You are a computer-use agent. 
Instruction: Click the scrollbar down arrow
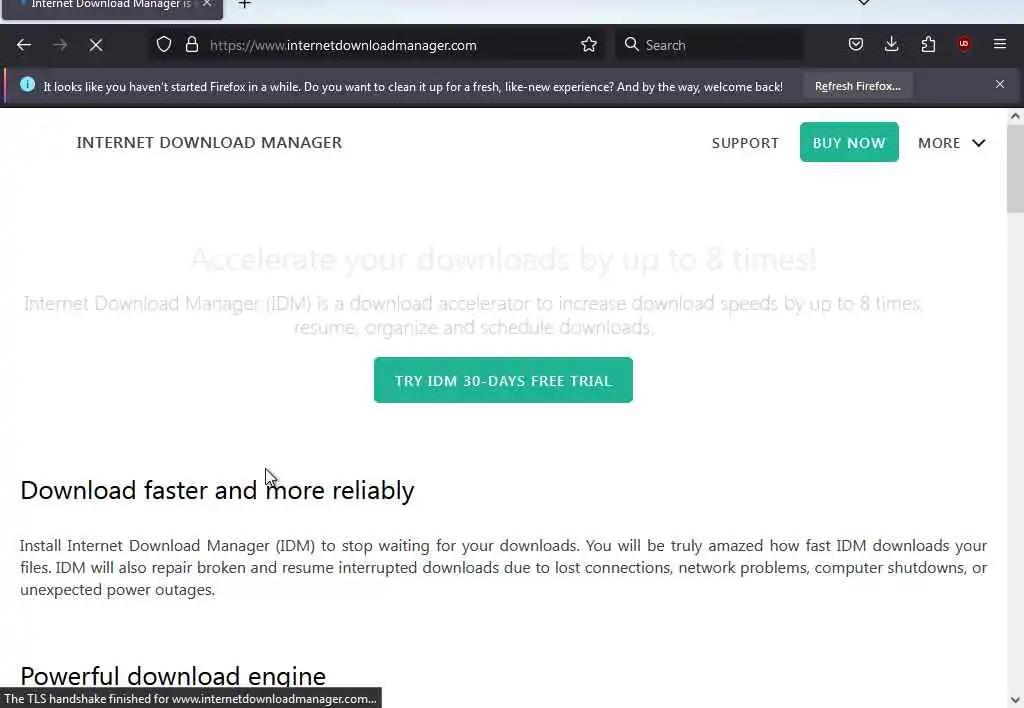click(x=1015, y=700)
